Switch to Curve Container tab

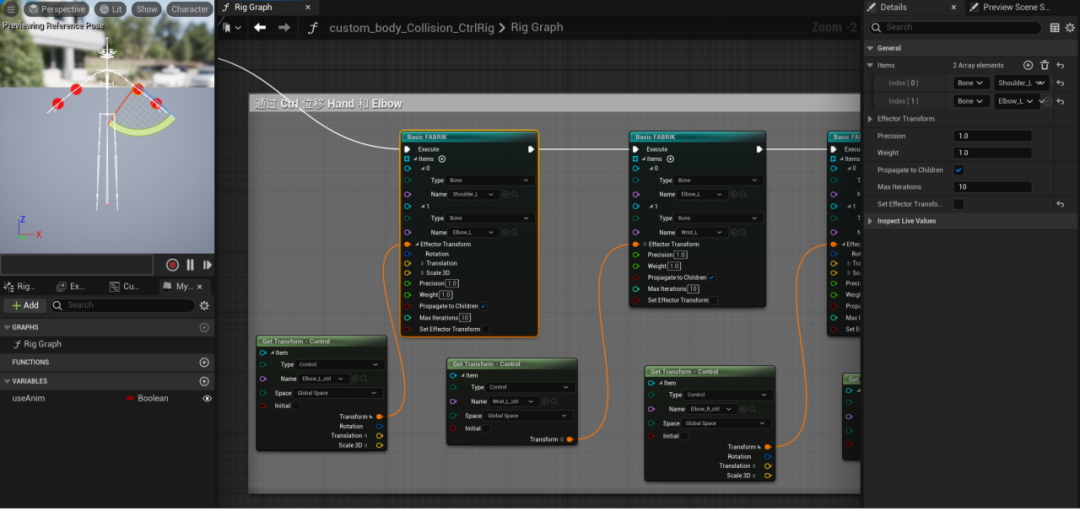pos(125,286)
